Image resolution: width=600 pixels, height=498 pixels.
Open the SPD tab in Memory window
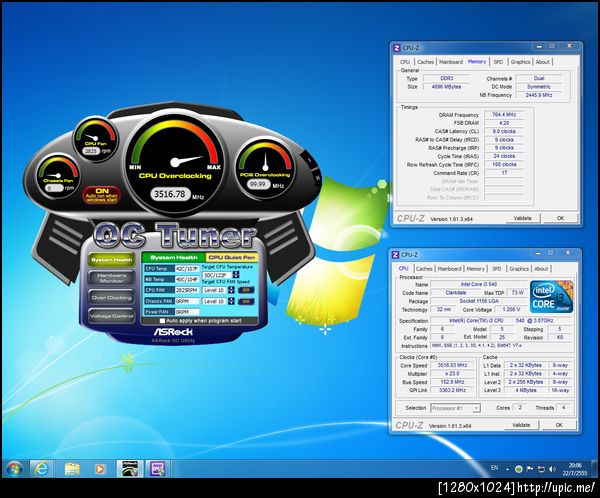[x=498, y=62]
